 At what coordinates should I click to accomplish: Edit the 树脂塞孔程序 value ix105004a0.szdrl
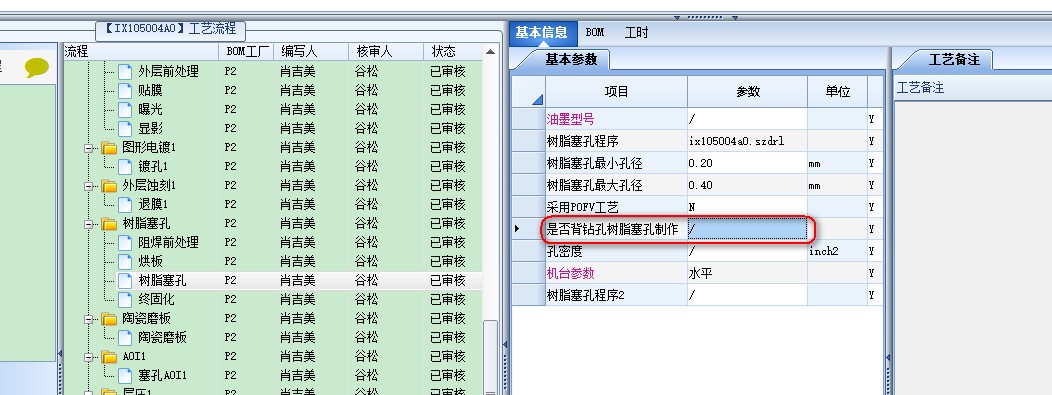(x=747, y=142)
